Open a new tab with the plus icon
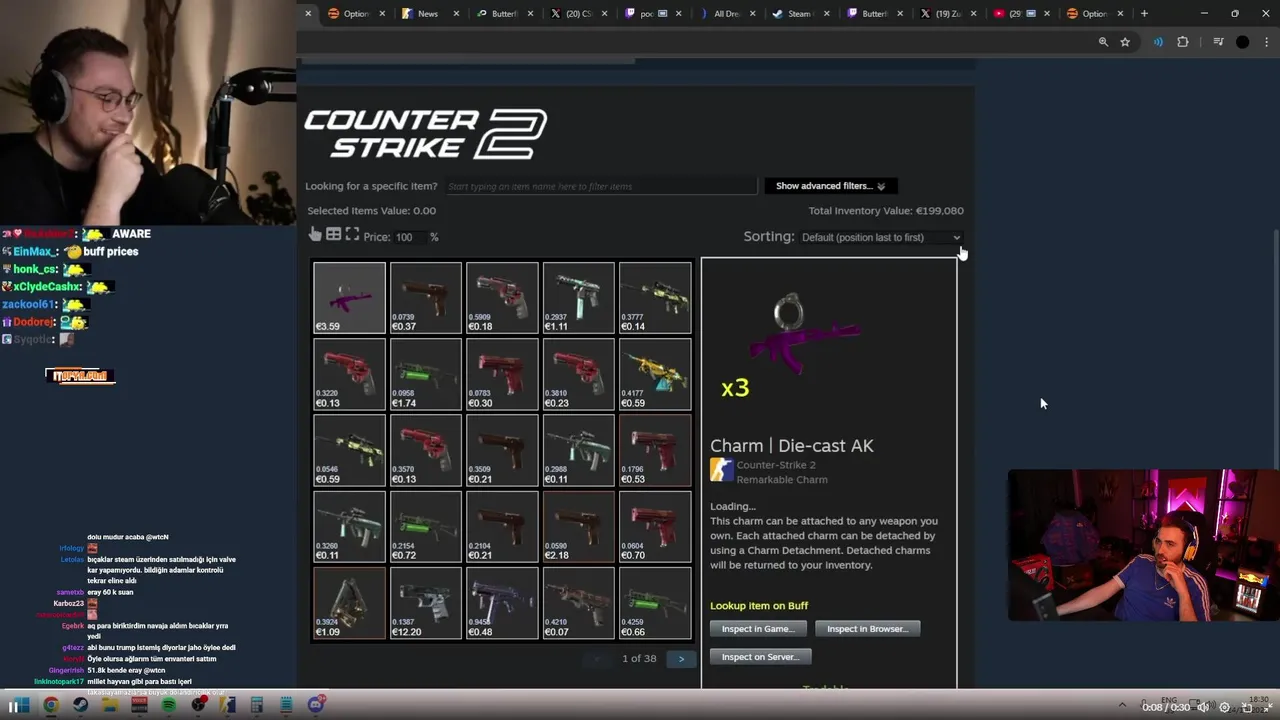The width and height of the screenshot is (1280, 720). [x=1144, y=14]
